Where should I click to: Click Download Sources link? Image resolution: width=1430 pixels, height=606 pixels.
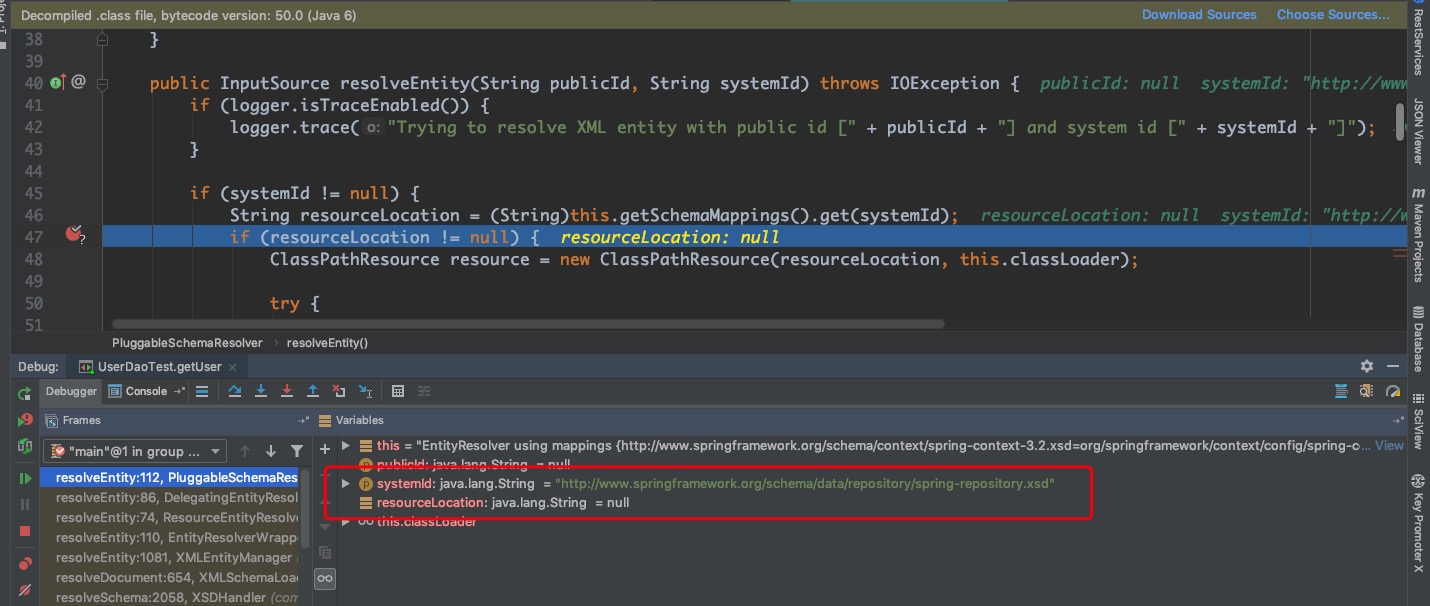[x=1199, y=15]
